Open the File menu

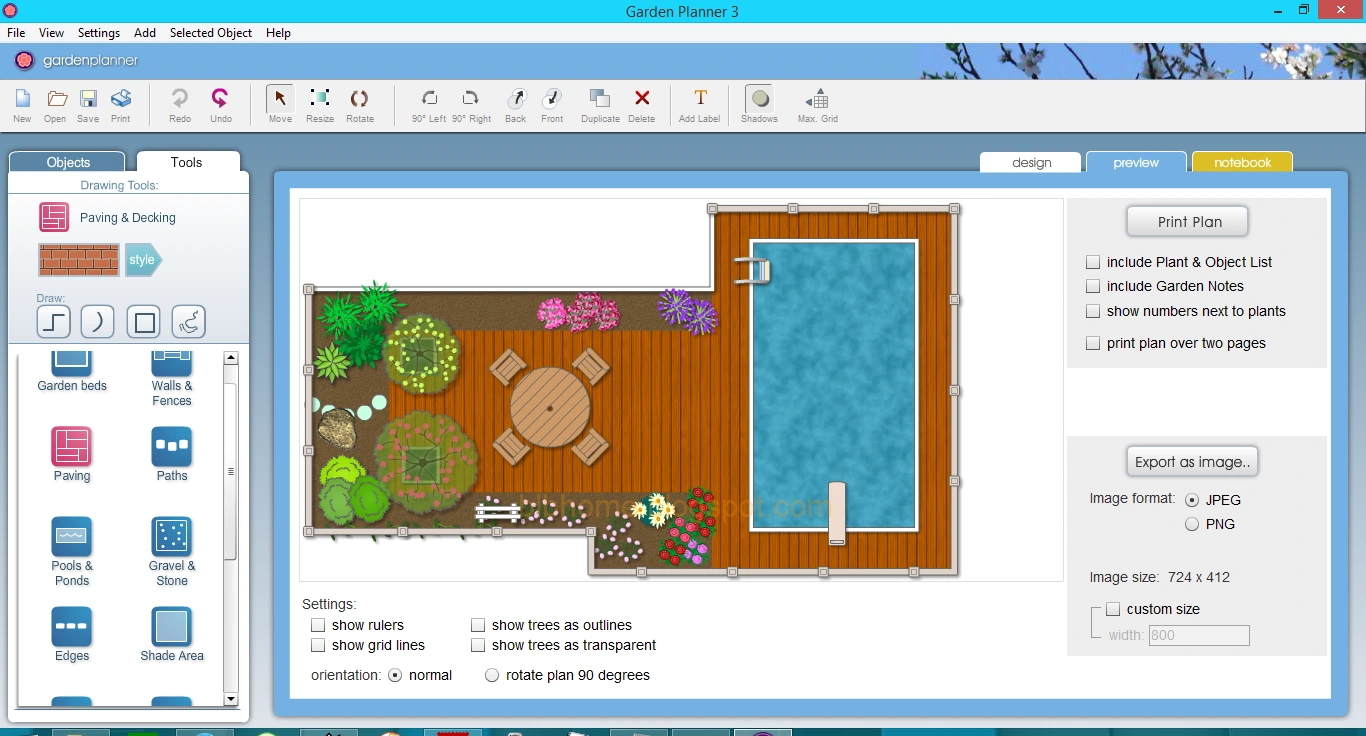[x=16, y=33]
